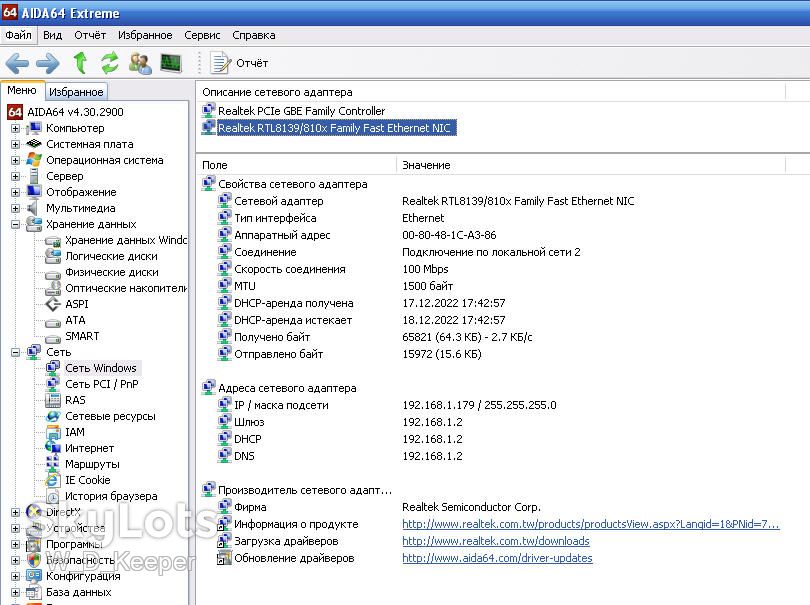Go back with the blue left arrow
Image resolution: width=810 pixels, height=605 pixels.
click(x=17, y=63)
